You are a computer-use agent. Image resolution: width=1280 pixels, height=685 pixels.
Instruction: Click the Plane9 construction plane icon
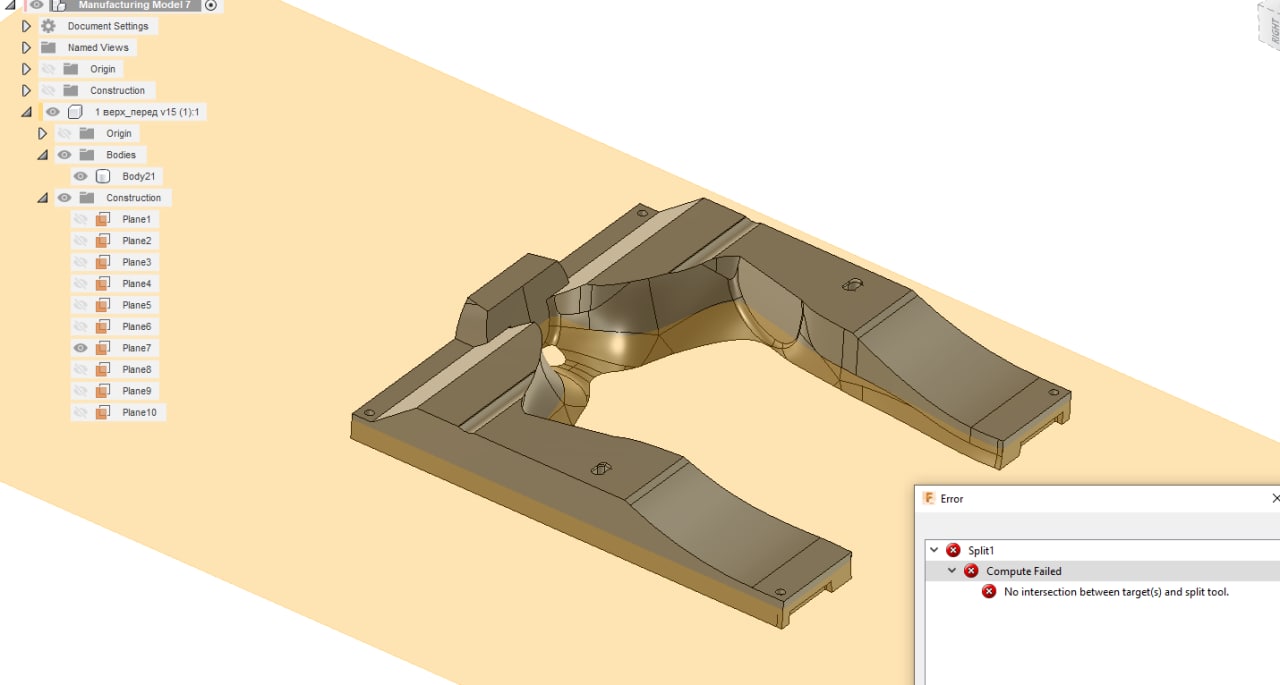[102, 391]
